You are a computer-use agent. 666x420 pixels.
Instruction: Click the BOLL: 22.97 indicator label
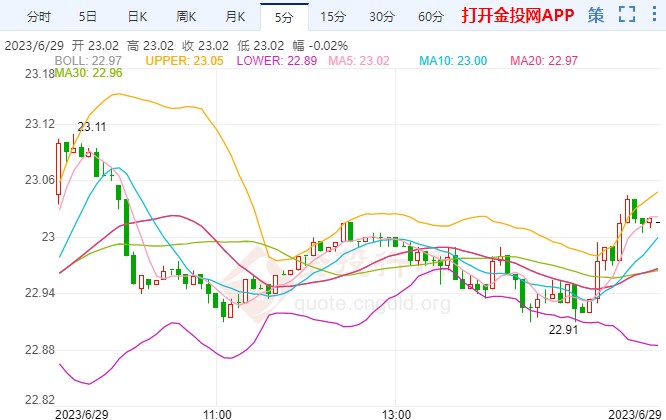(x=88, y=61)
